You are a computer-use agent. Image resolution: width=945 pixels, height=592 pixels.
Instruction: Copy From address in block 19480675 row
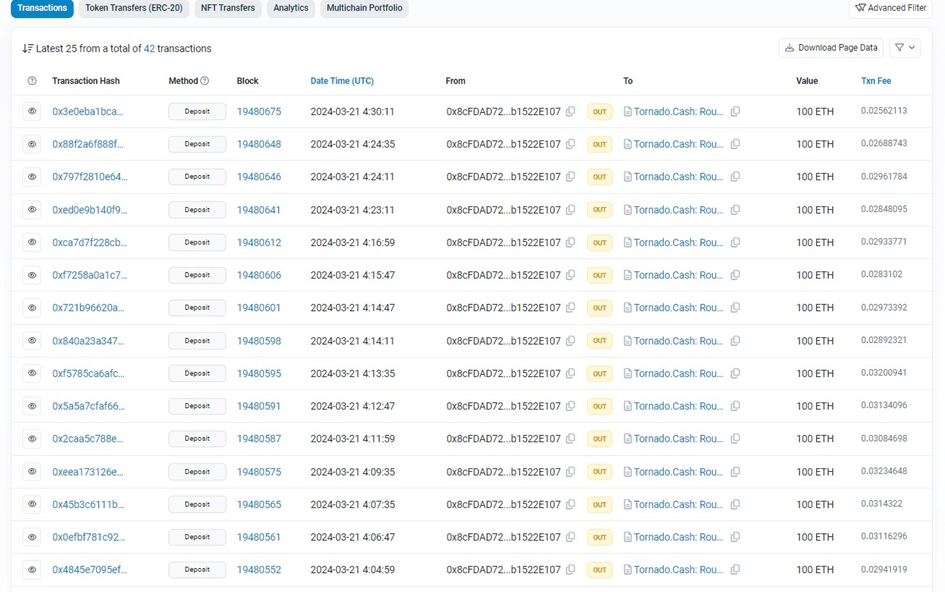570,112
